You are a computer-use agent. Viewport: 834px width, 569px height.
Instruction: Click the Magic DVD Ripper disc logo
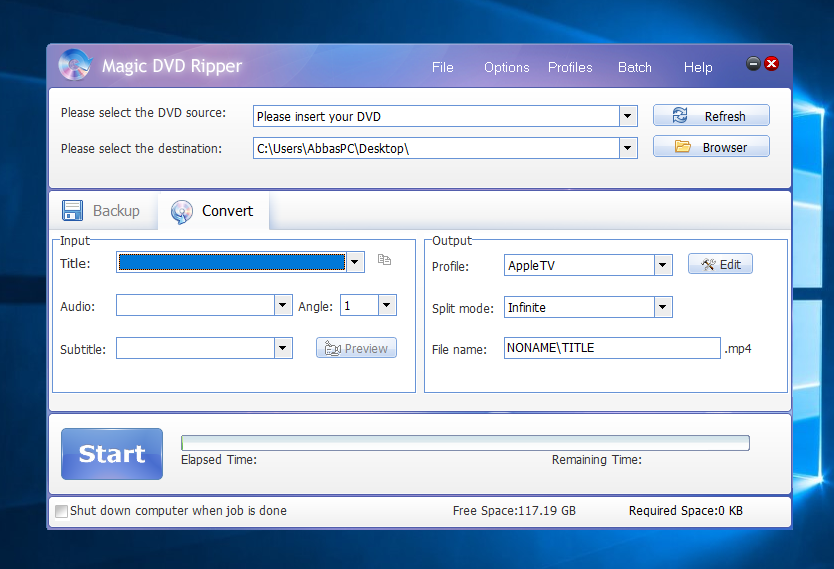pyautogui.click(x=75, y=65)
